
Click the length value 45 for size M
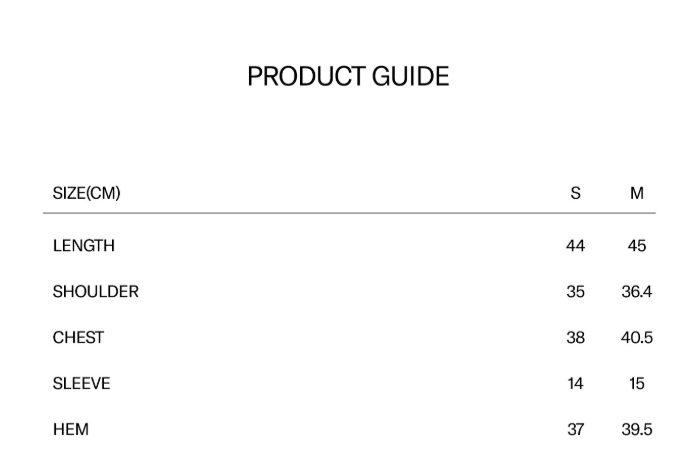pyautogui.click(x=637, y=246)
